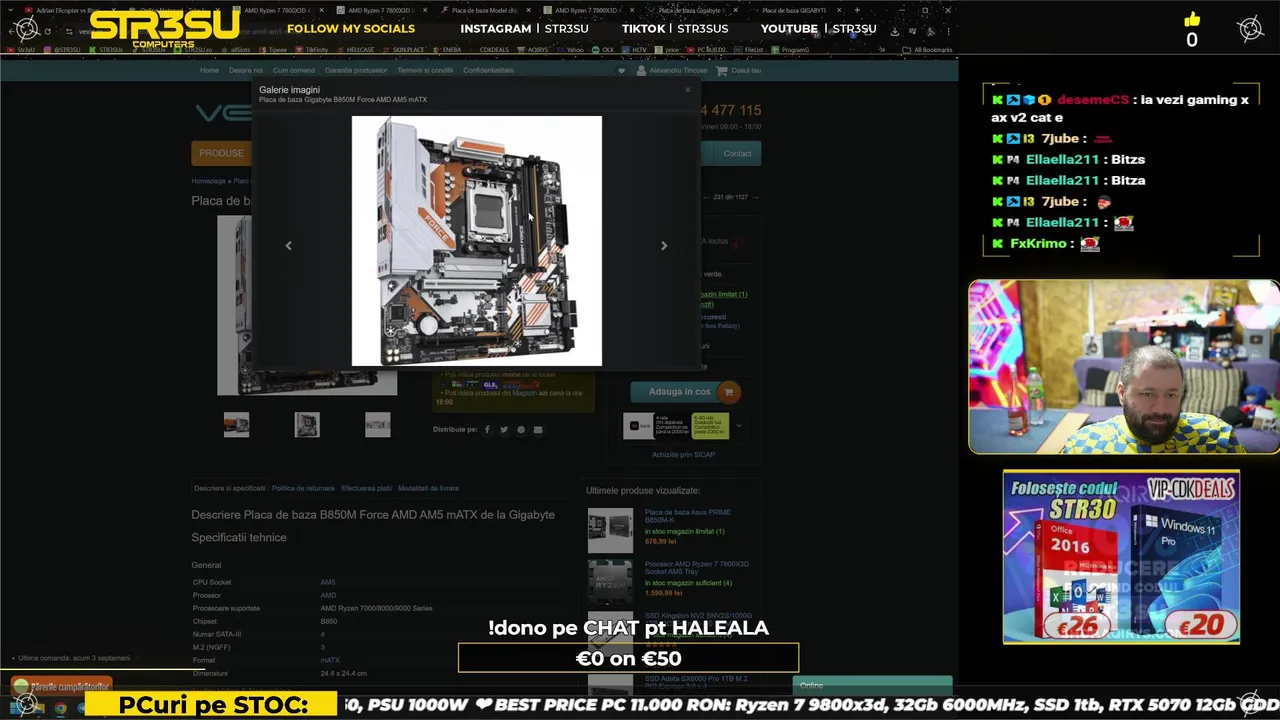
Task: Go to the Homepage breadcrumb
Action: pos(209,181)
